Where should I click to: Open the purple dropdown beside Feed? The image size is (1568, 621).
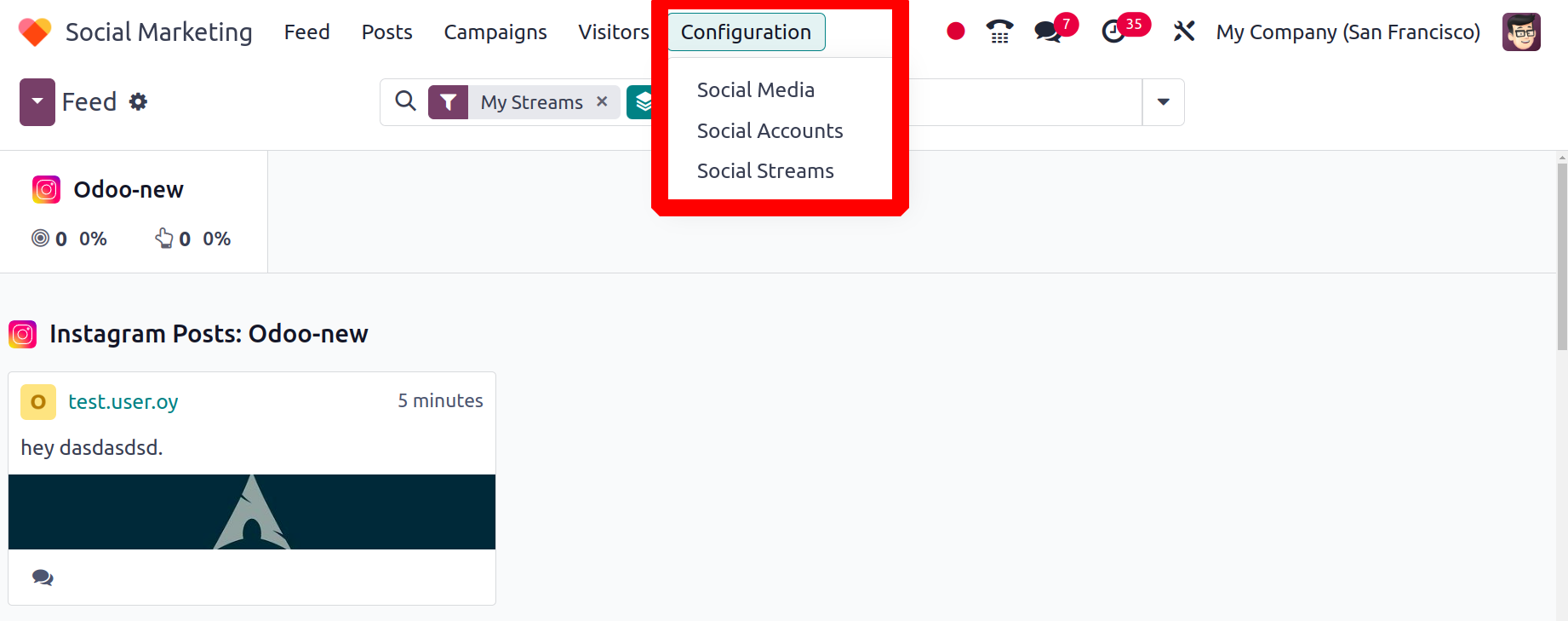click(x=37, y=102)
